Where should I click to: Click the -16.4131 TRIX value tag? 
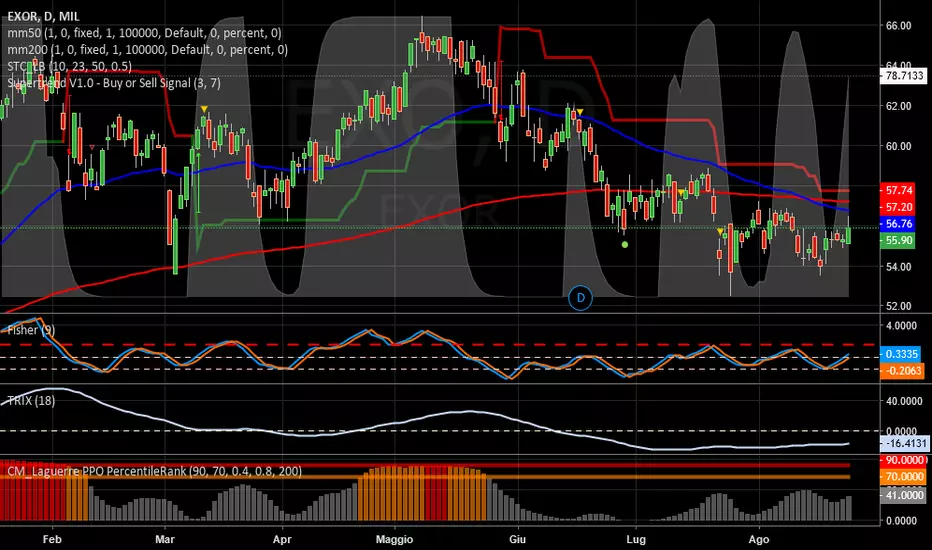pyautogui.click(x=904, y=443)
